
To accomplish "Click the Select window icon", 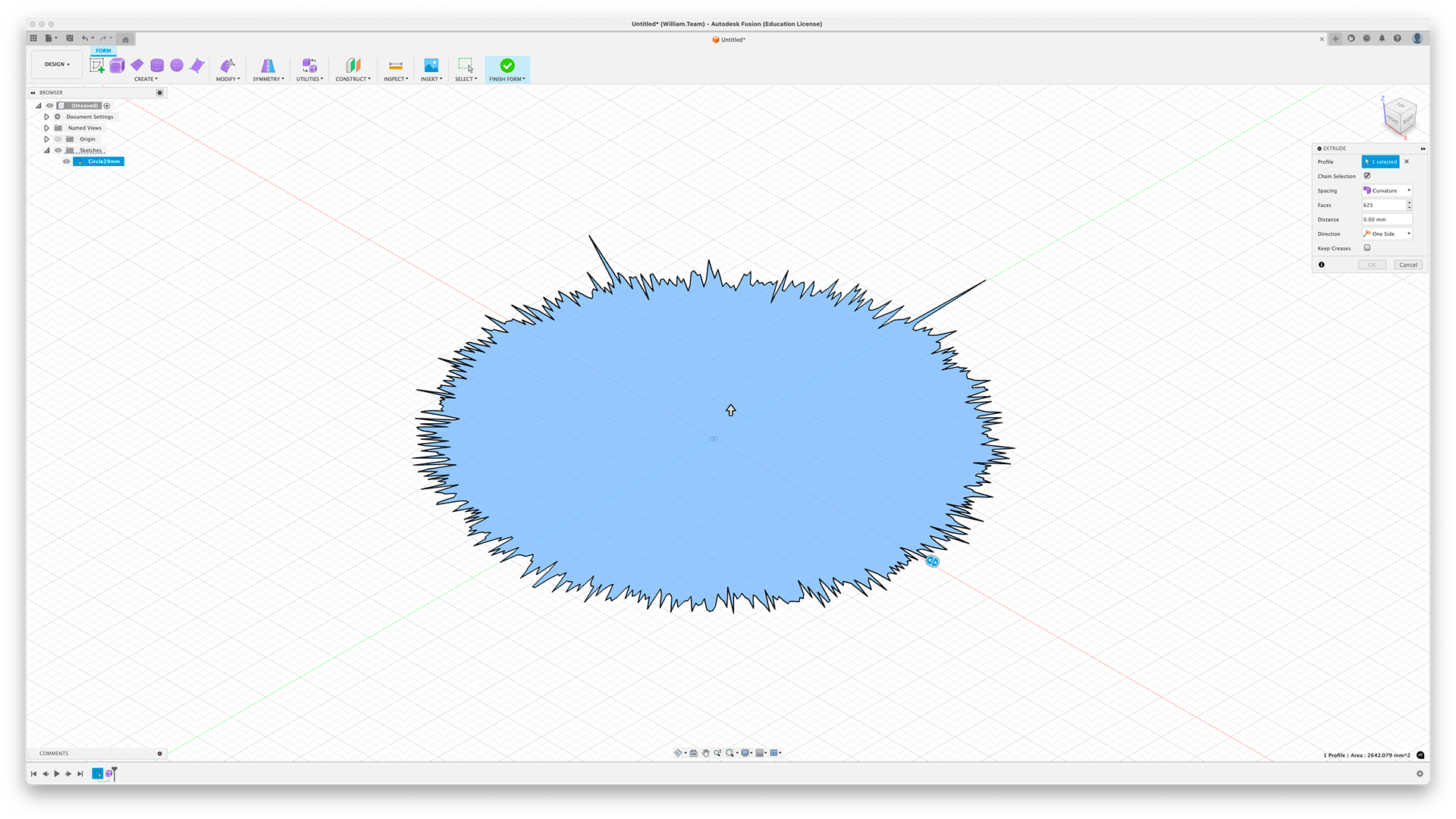I will coord(466,65).
